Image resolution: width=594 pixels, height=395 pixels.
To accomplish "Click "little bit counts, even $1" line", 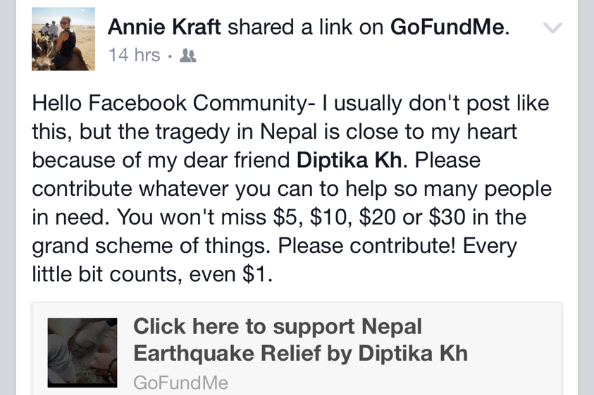I will click(x=152, y=274).
